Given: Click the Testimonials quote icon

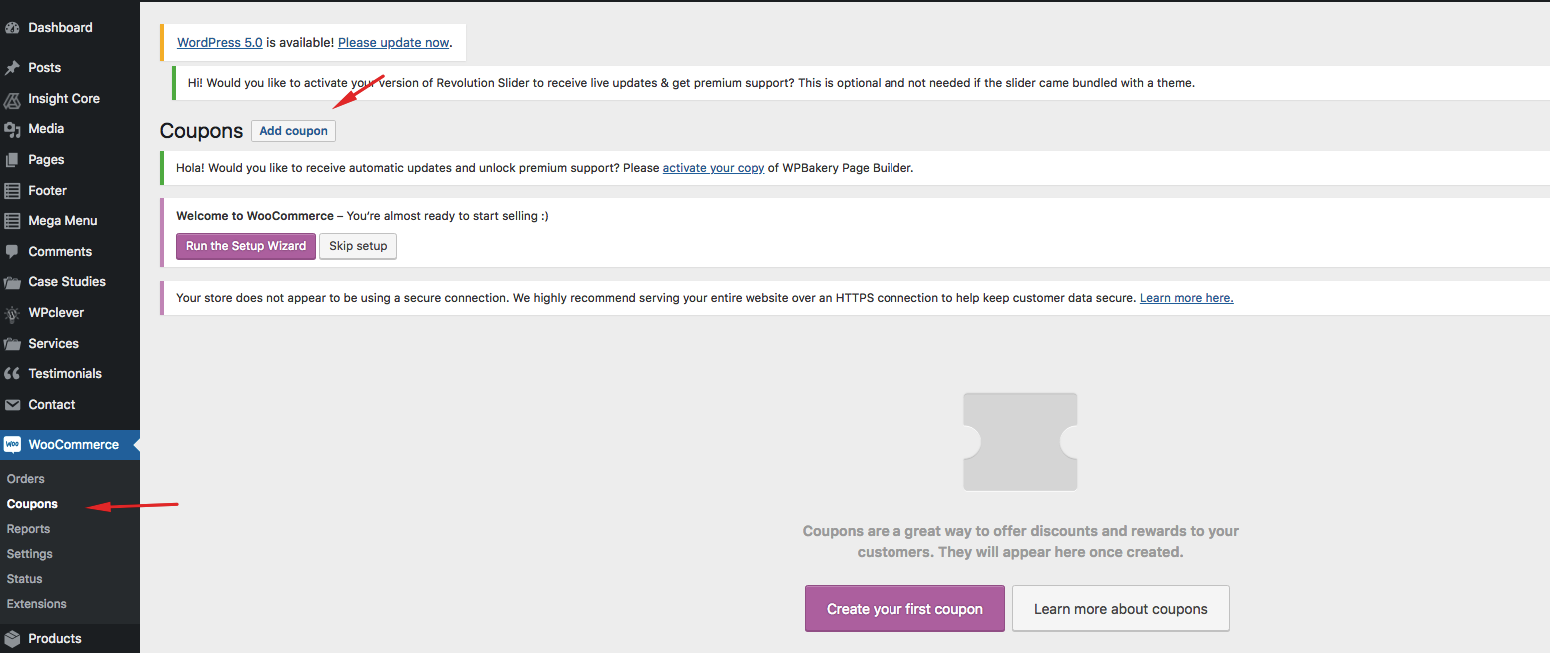Looking at the screenshot, I should (x=12, y=374).
